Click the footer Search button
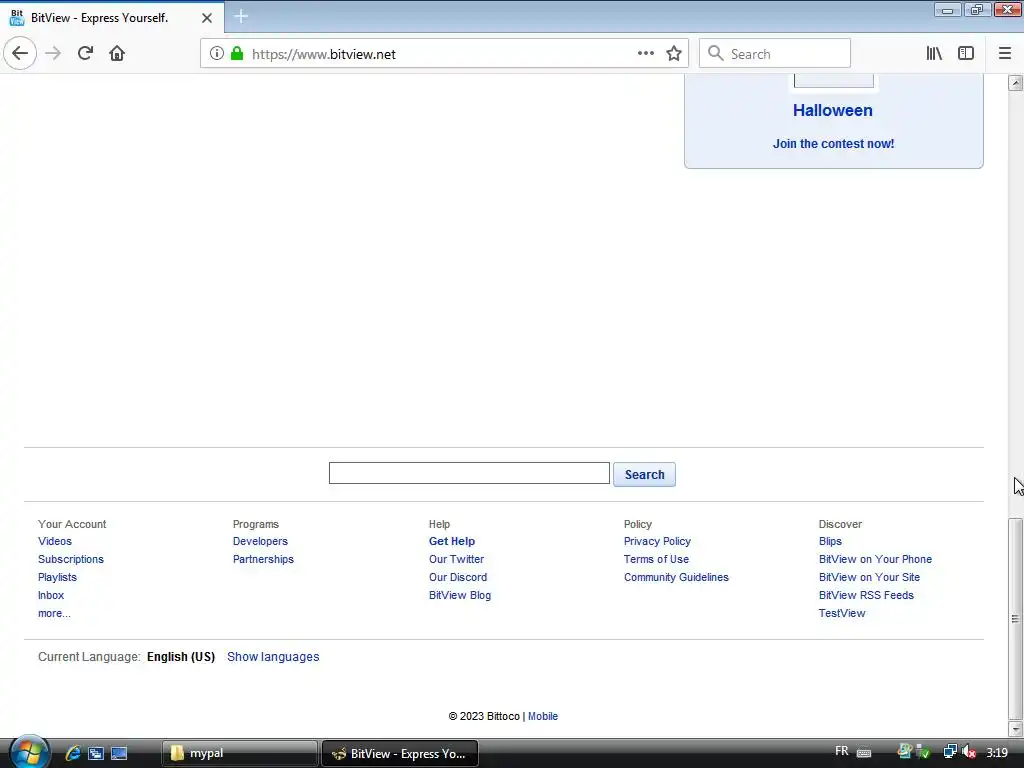Screen dimensions: 1024x768 [644, 475]
